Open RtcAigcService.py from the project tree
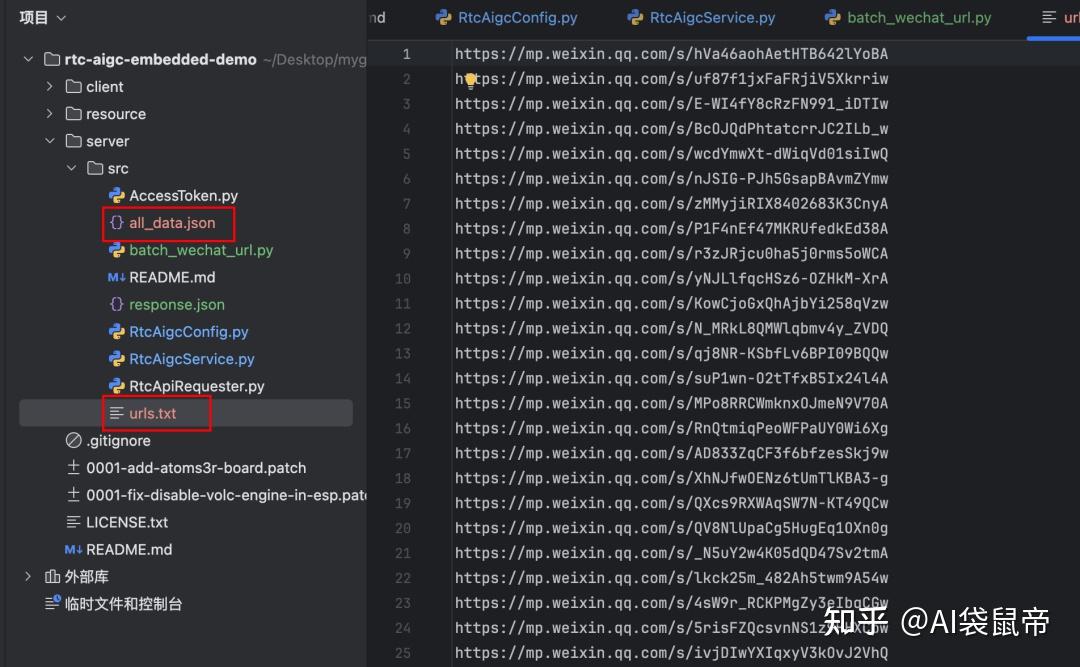 191,359
